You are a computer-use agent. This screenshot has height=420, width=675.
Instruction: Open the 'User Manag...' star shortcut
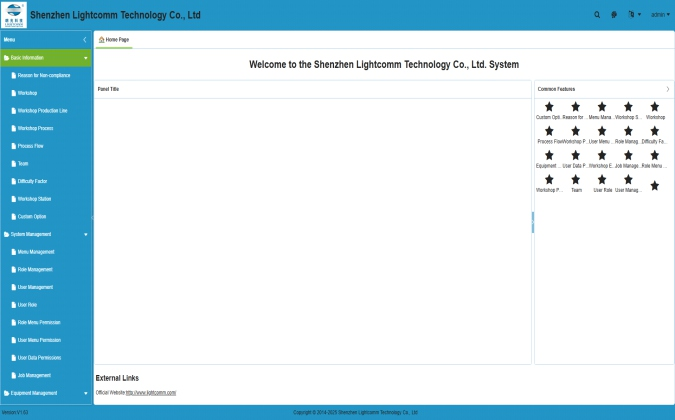click(628, 184)
